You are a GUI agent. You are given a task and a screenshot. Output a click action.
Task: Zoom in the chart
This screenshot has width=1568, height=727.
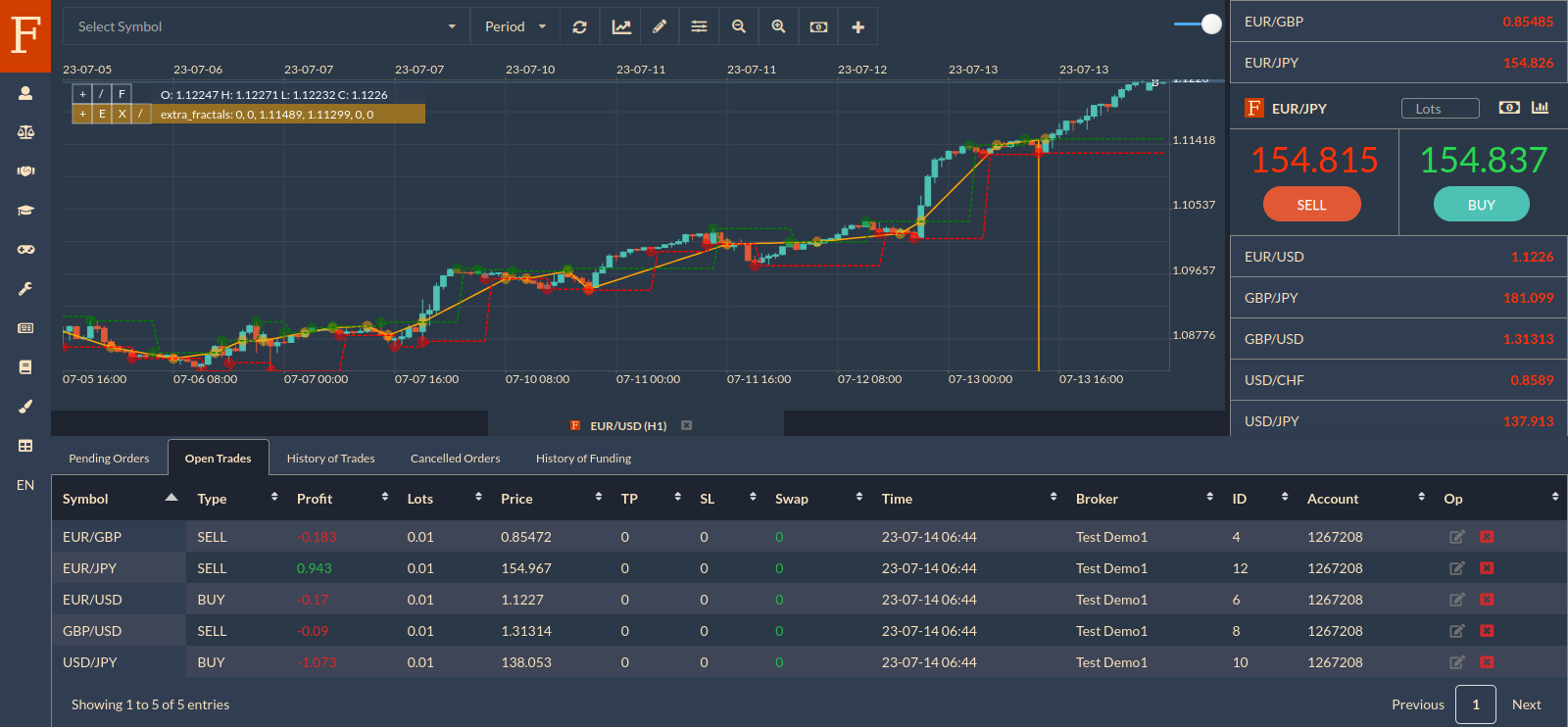click(x=778, y=26)
